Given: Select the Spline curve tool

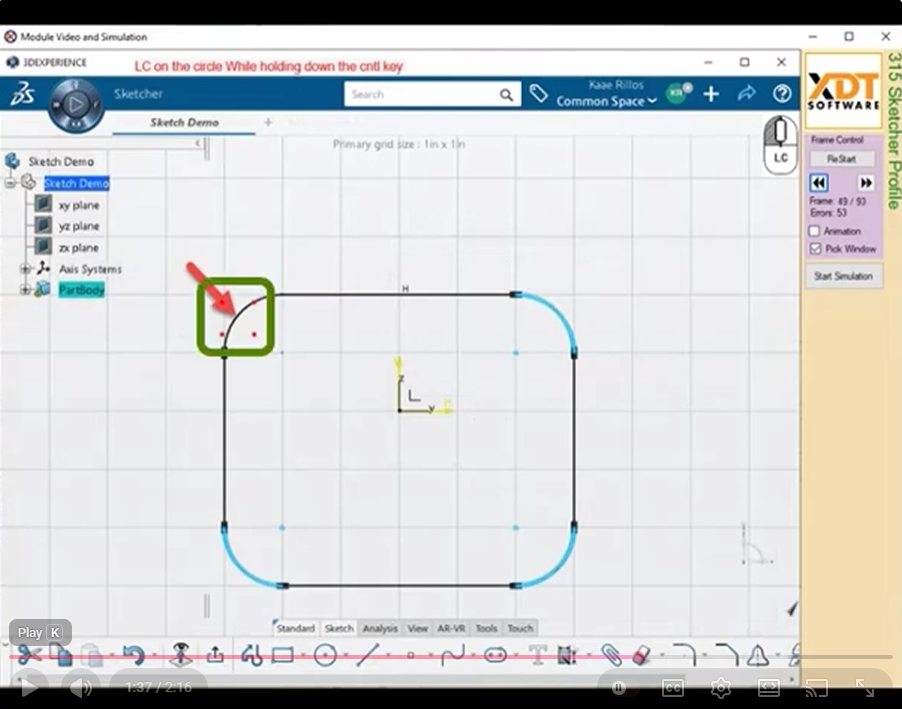Looking at the screenshot, I should click(453, 655).
